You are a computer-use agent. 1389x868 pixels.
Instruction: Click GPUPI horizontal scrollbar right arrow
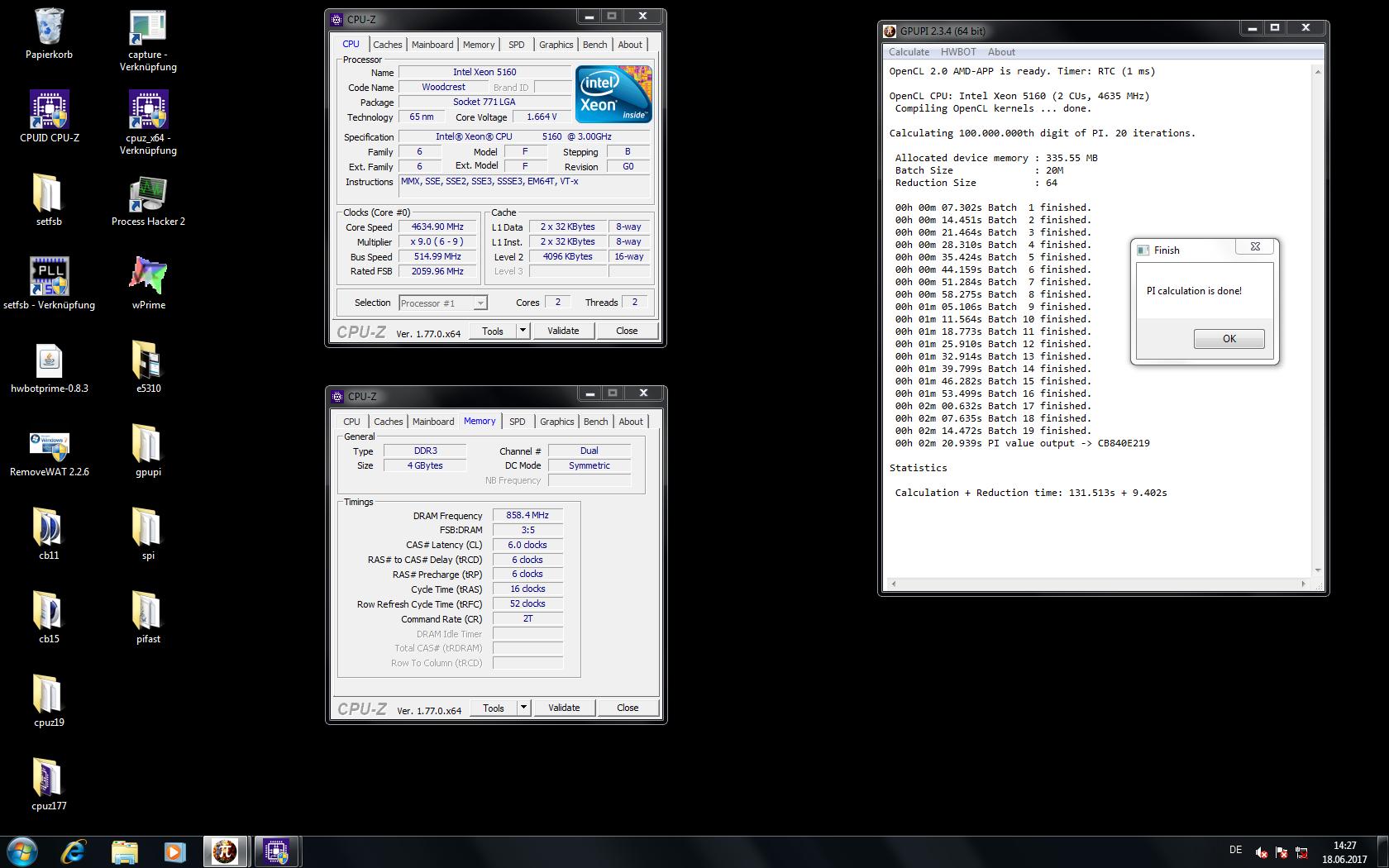(1304, 584)
